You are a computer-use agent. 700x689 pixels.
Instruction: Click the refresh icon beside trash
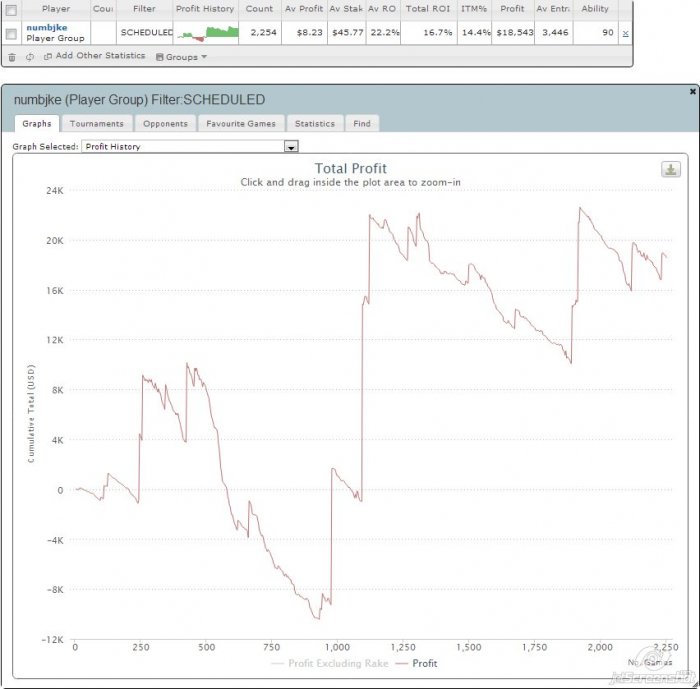point(30,57)
